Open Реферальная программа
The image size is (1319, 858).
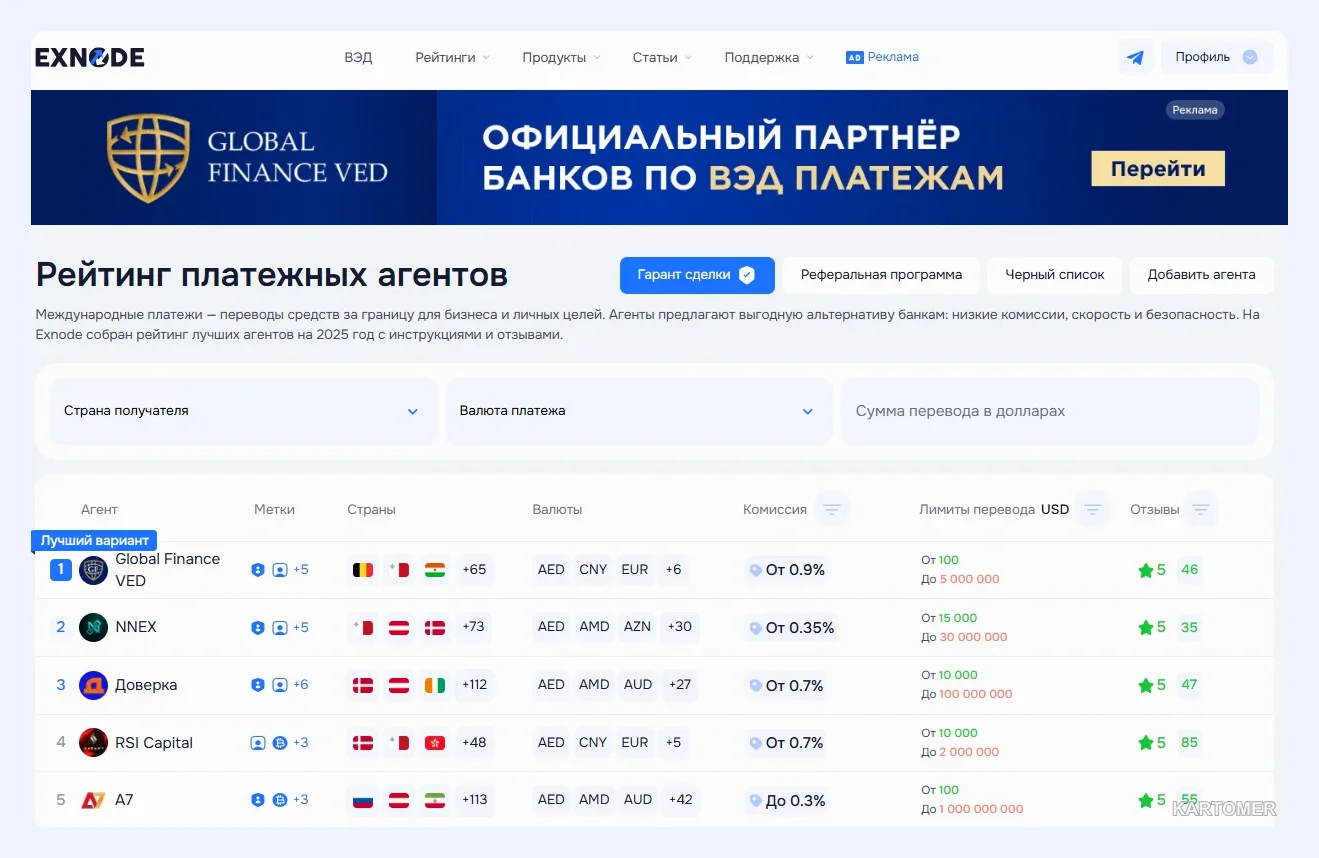(881, 275)
